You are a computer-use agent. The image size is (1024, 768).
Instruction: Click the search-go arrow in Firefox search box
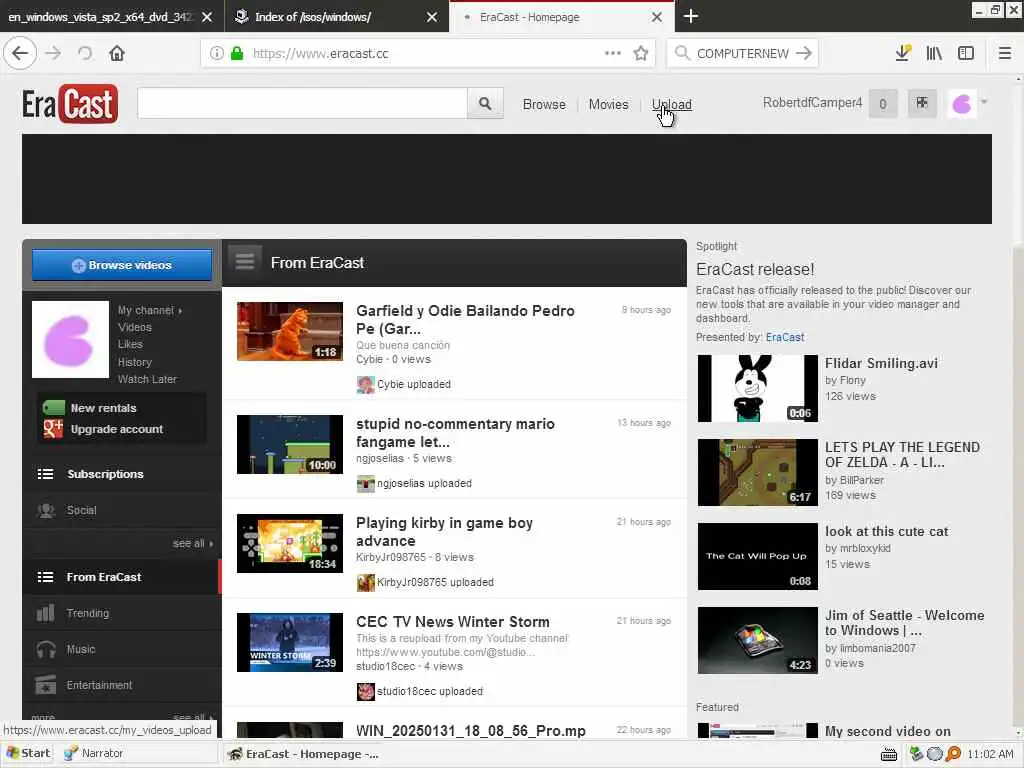[804, 53]
